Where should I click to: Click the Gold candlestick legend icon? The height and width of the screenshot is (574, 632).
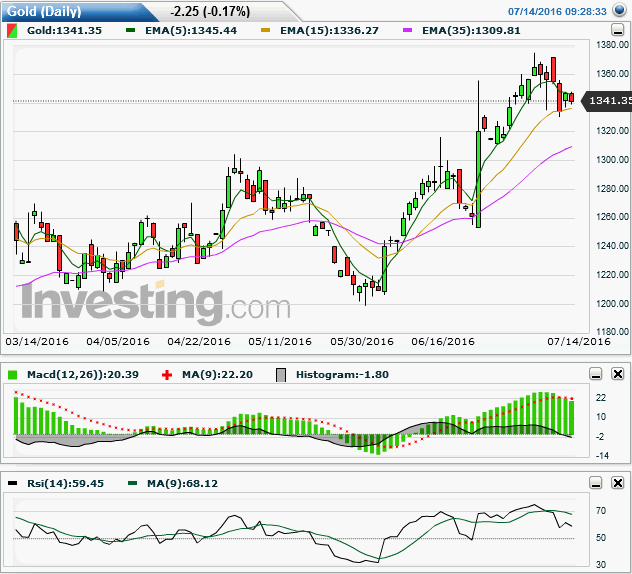pyautogui.click(x=12, y=31)
